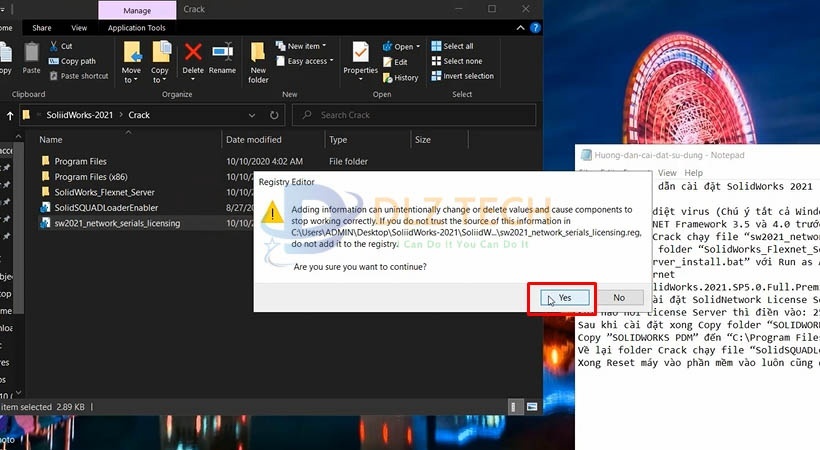Viewport: 820px width, 450px height.
Task: Open the View menu in Notepad
Action: point(667,173)
